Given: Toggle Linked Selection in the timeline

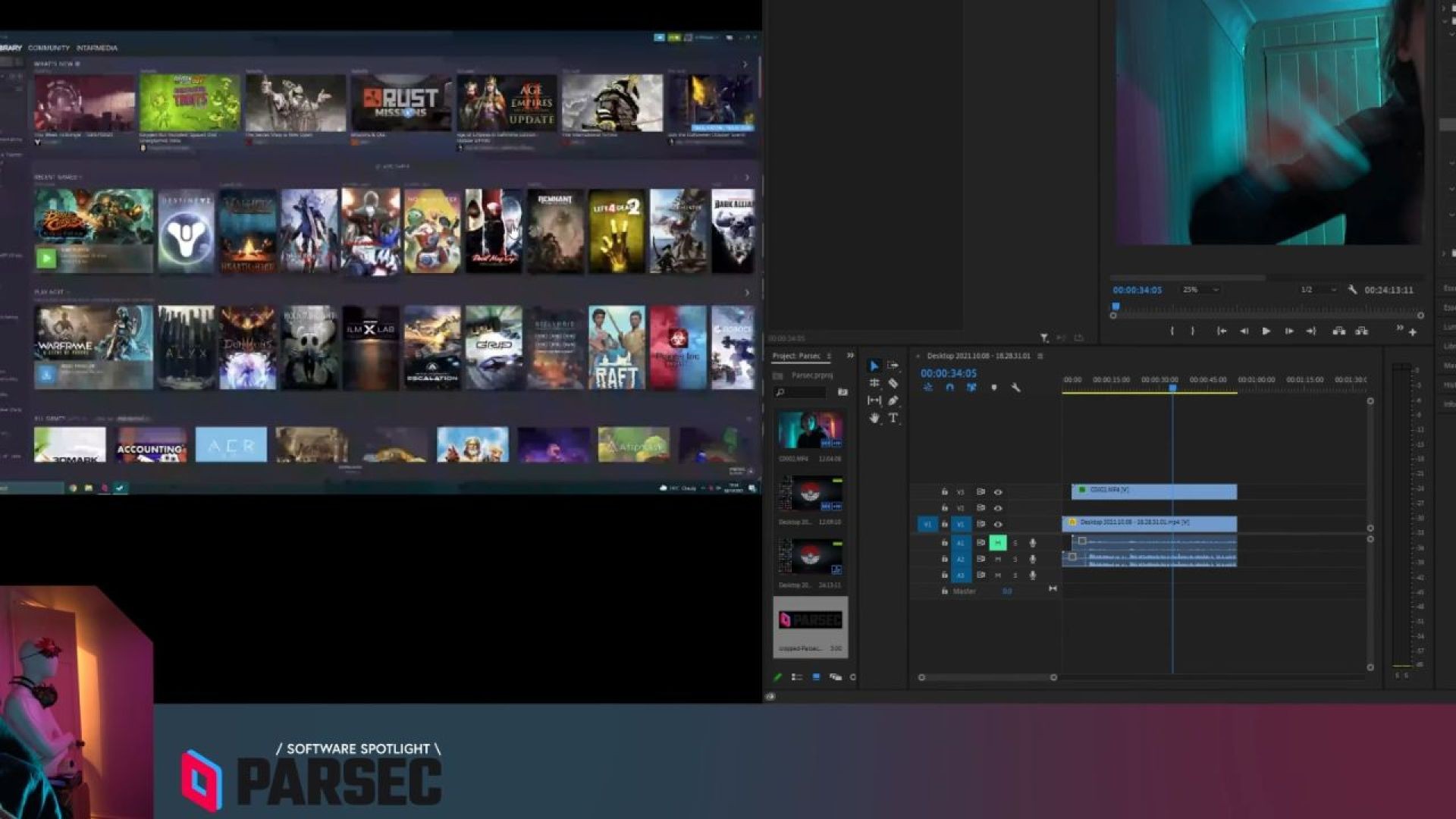Looking at the screenshot, I should [971, 388].
